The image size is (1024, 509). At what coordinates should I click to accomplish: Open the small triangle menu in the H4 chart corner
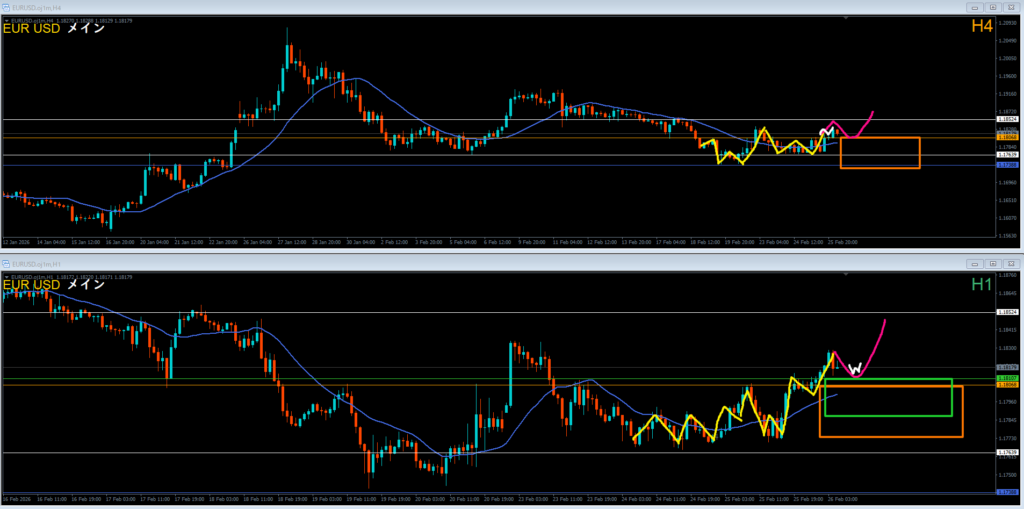6,21
